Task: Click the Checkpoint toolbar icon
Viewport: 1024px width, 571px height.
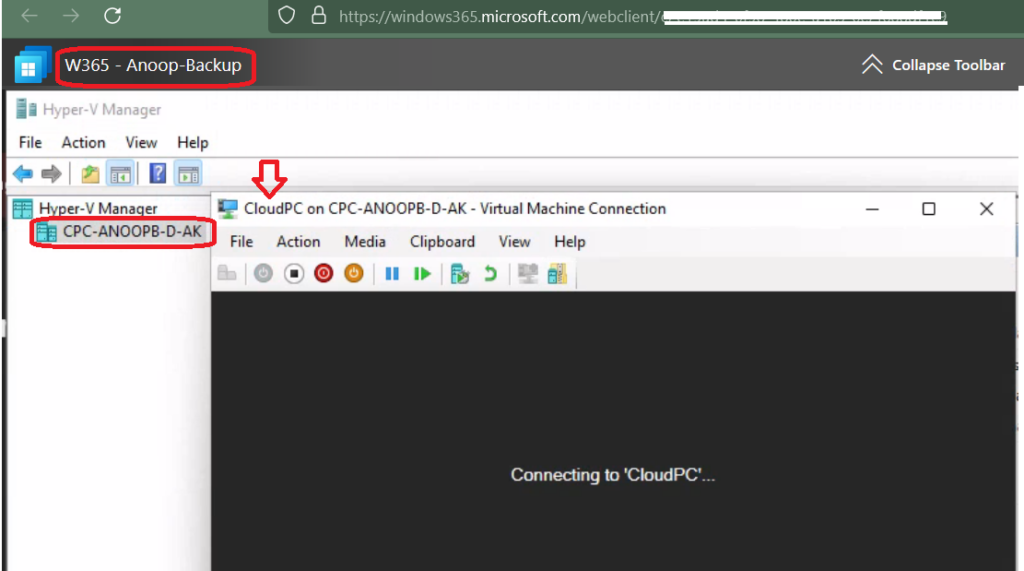Action: click(x=460, y=274)
